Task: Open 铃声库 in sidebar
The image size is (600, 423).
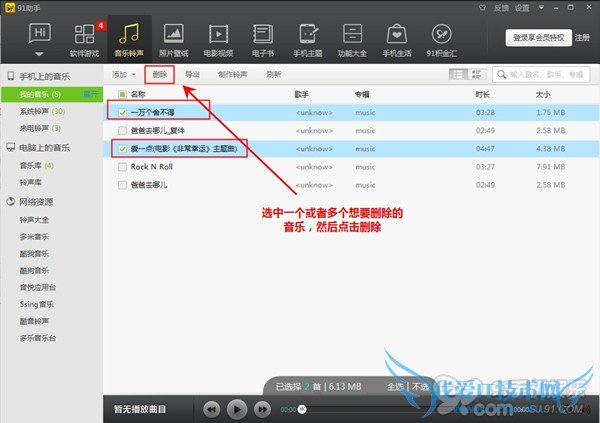Action: (31, 183)
